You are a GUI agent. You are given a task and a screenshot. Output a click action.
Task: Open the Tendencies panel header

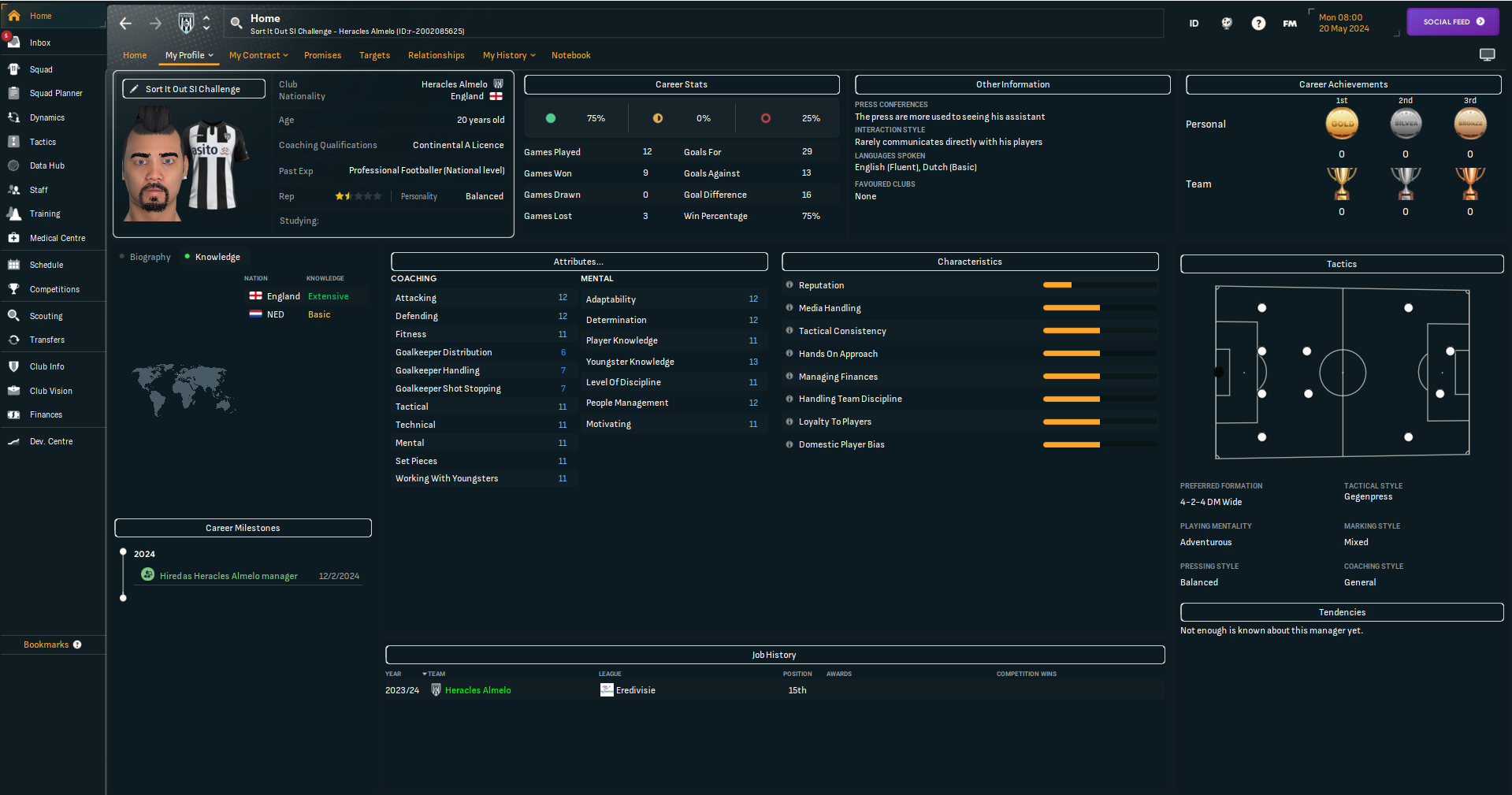[1342, 612]
